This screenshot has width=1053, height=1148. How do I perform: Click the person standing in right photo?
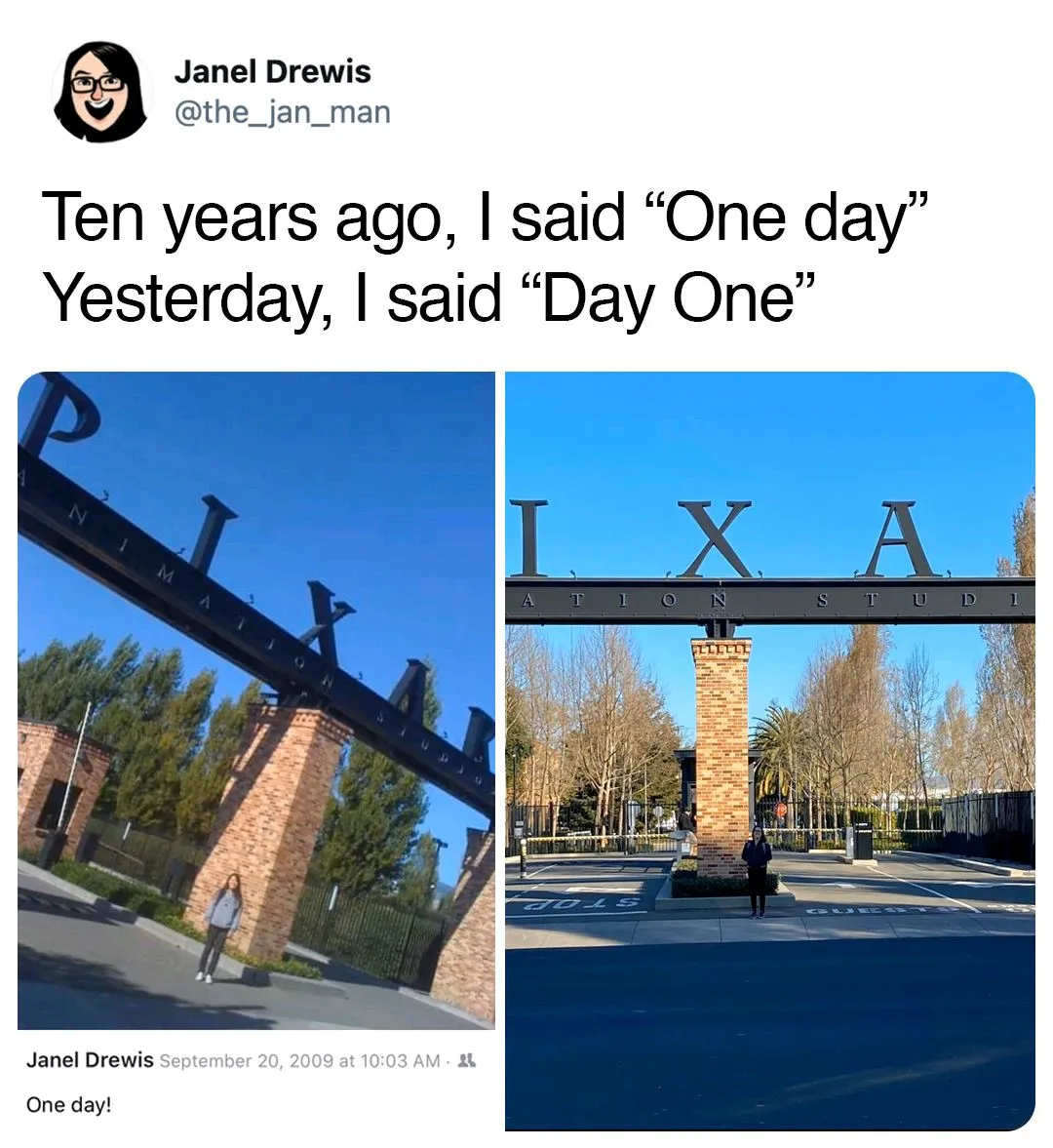click(x=757, y=871)
